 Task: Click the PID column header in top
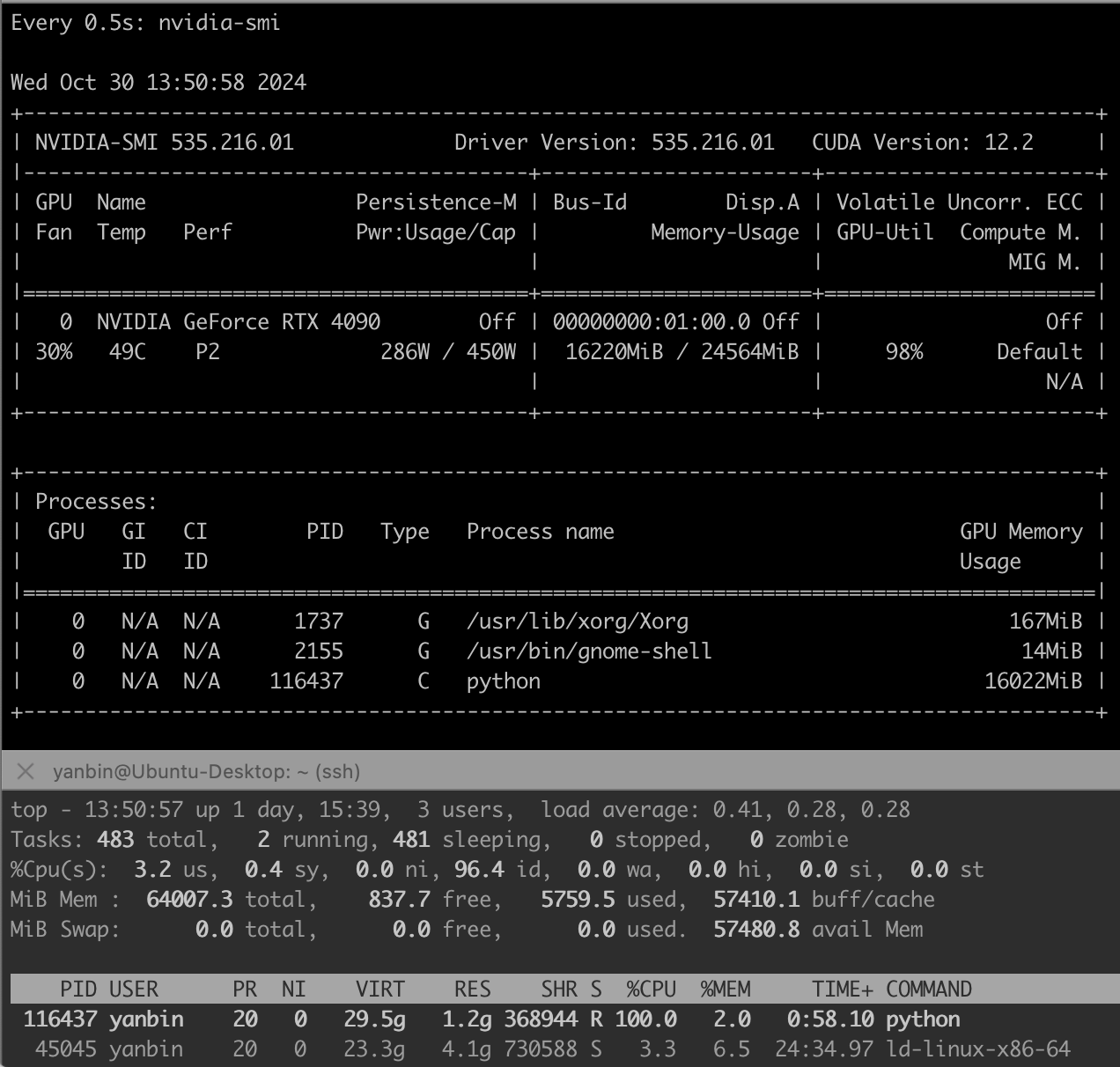[78, 989]
